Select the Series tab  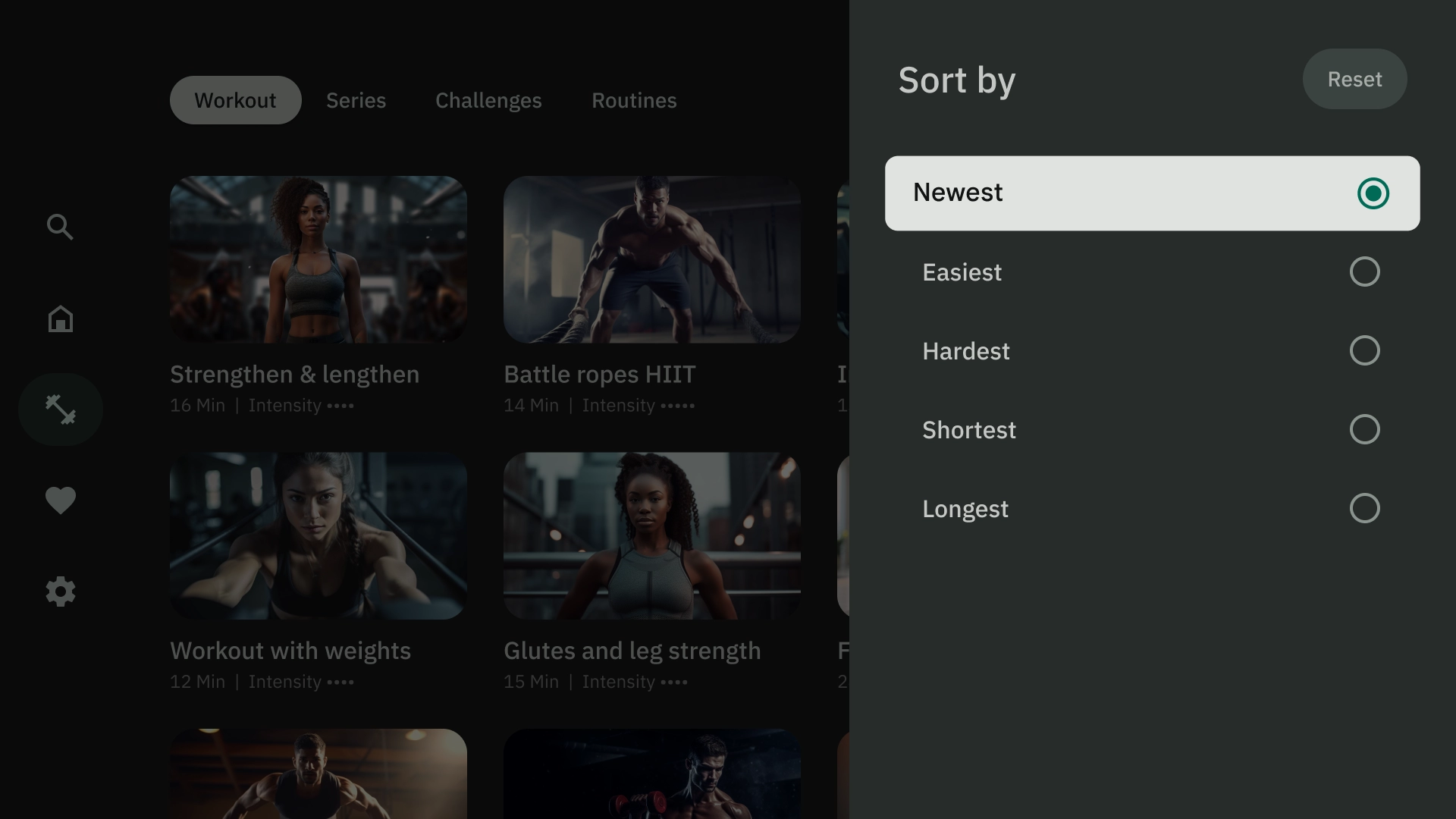click(356, 99)
